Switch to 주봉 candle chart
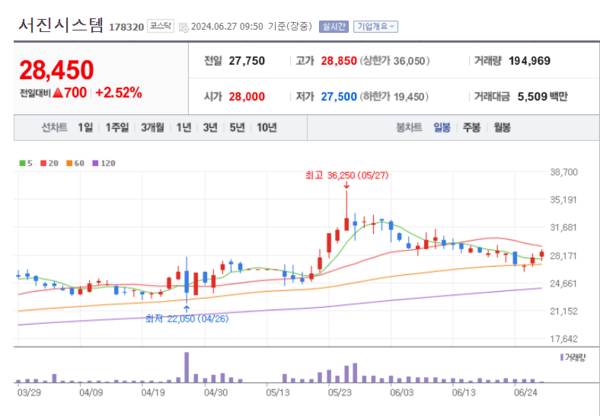 (471, 127)
